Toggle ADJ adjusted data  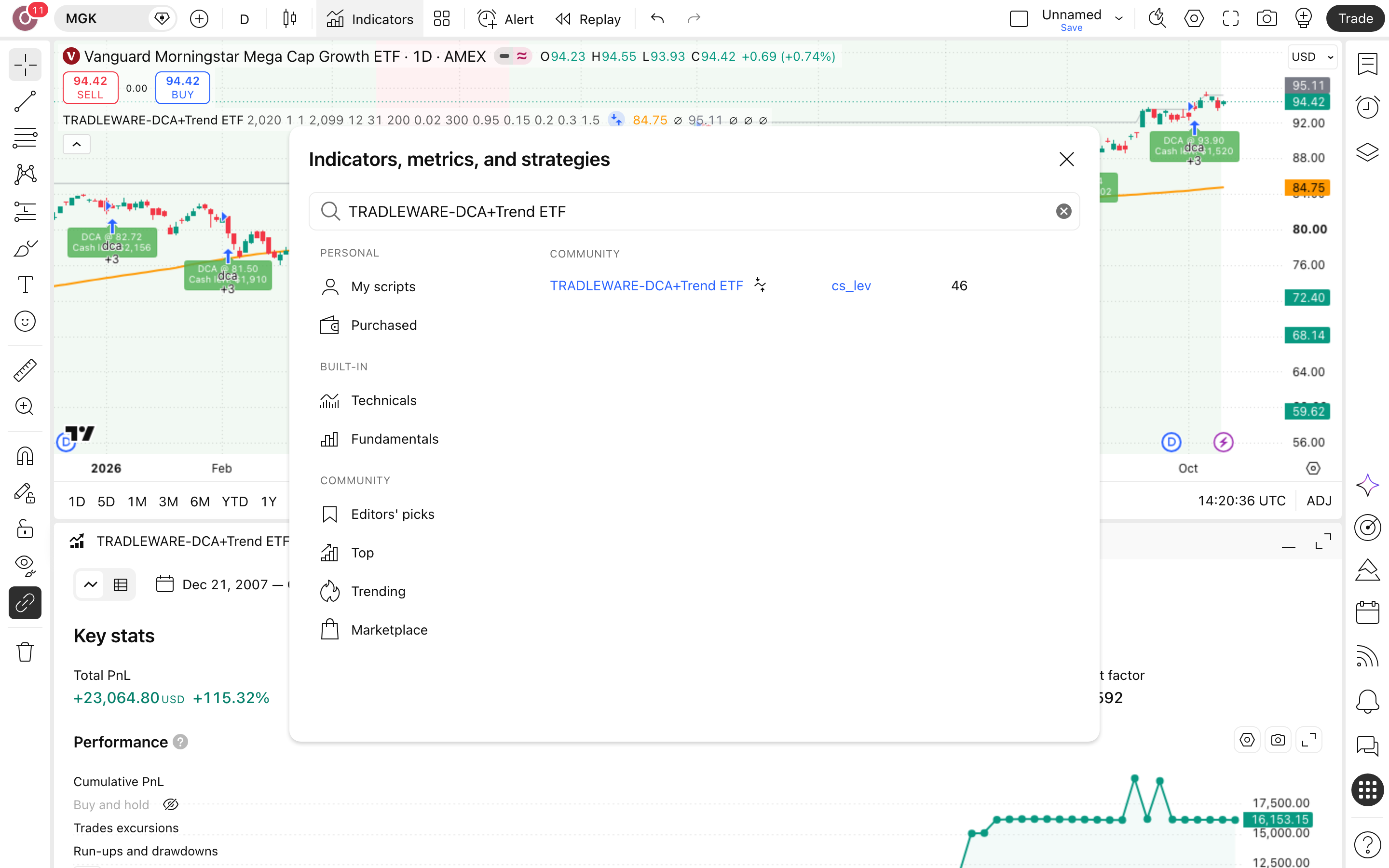tap(1319, 501)
